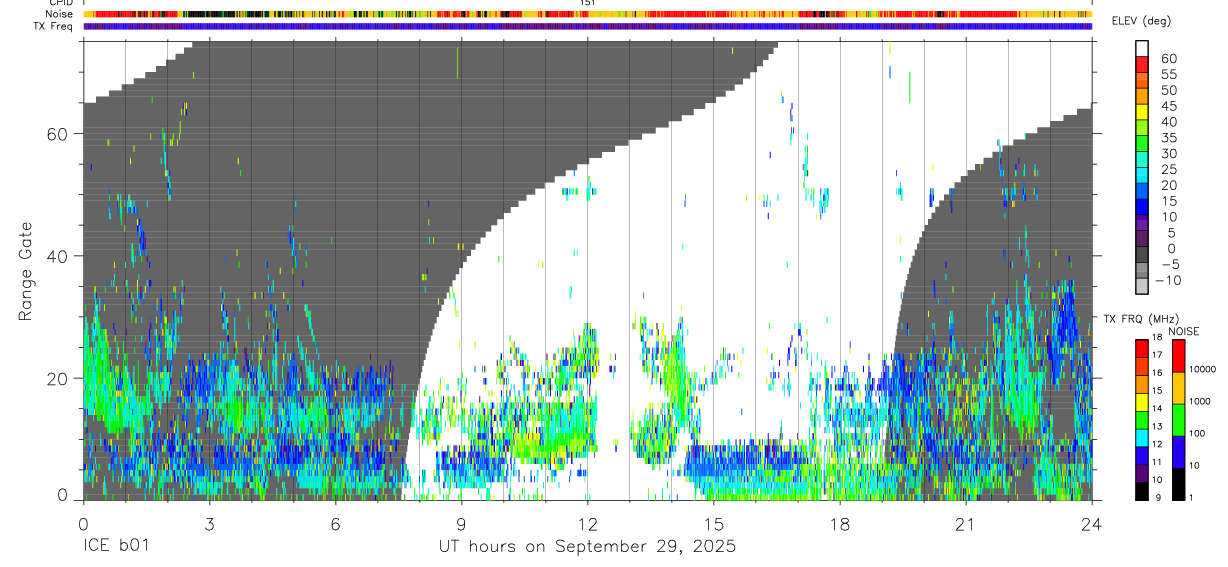Click the '60' tick on Range Gate axis
Viewport: 1228px width, 567px height.
[x=57, y=134]
